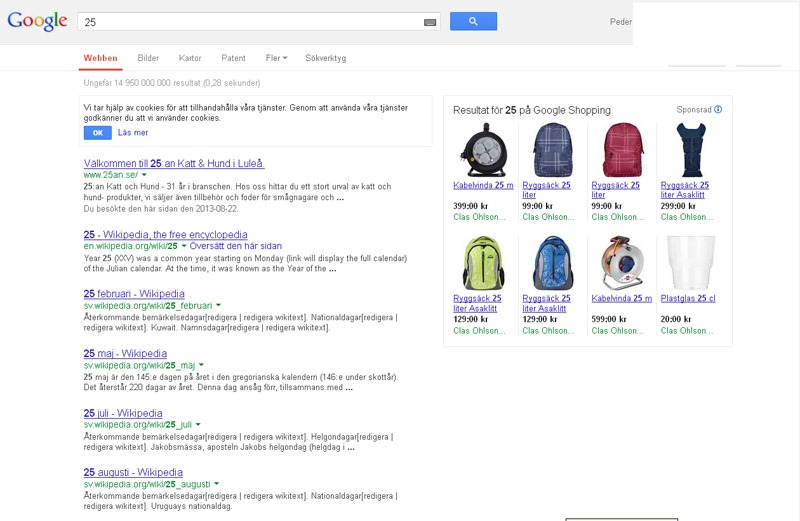Screen dimensions: 800x521
Task: Switch to the Kartor tab
Action: point(190,58)
